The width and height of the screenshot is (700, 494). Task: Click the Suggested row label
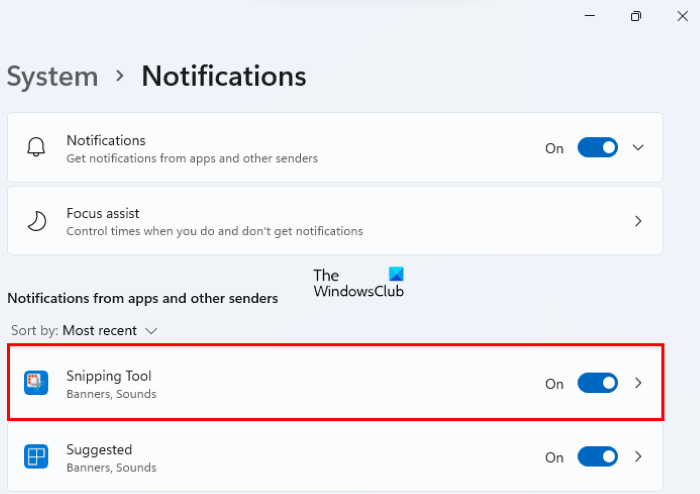pyautogui.click(x=99, y=450)
